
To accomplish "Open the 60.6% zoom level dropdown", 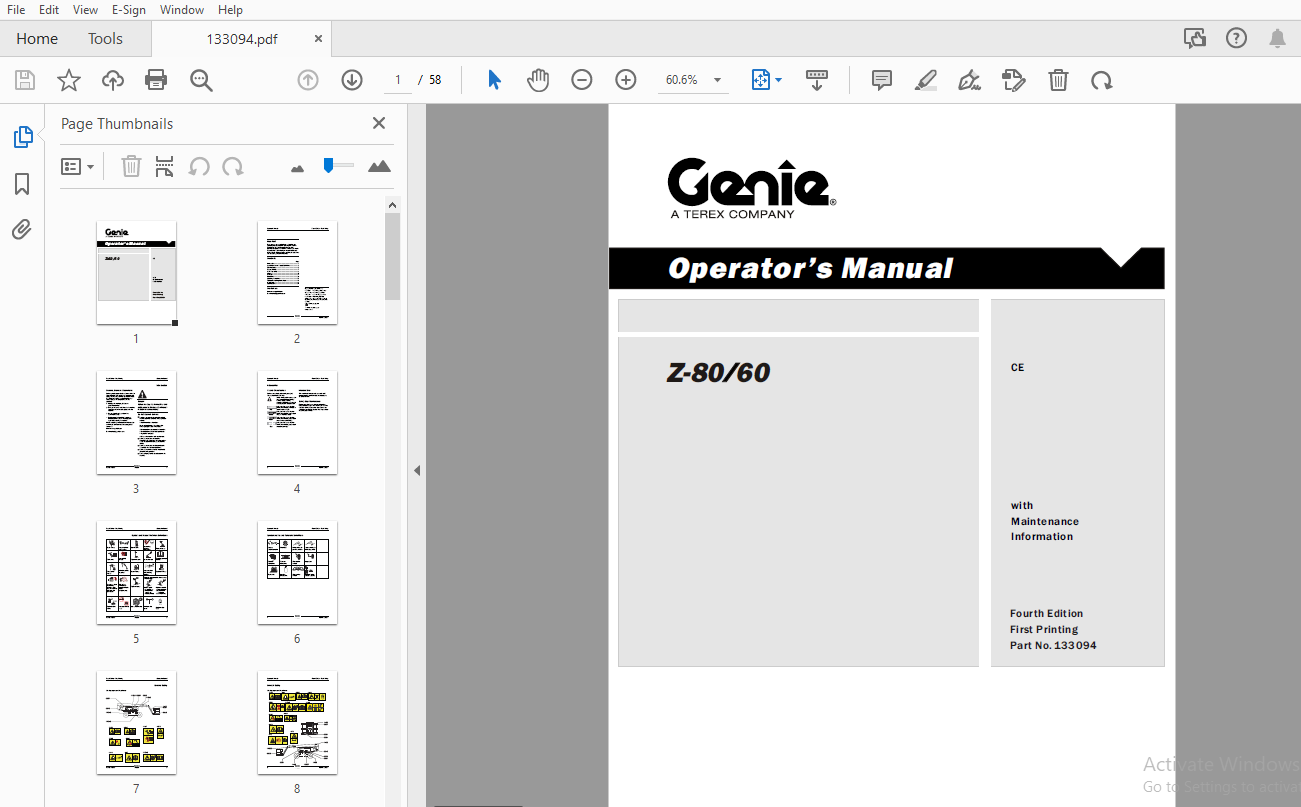I will point(692,80).
